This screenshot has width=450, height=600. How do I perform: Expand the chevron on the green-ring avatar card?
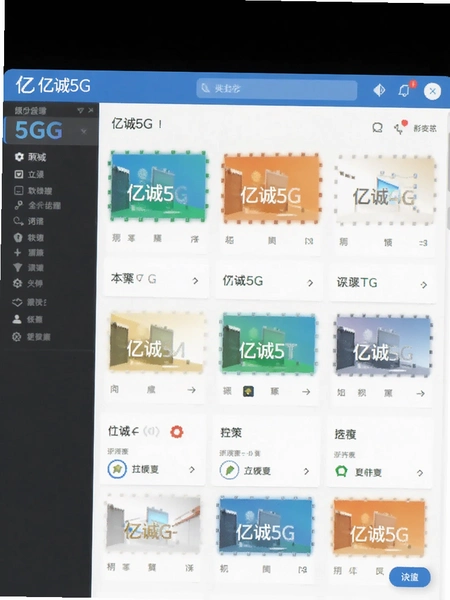[x=420, y=473]
